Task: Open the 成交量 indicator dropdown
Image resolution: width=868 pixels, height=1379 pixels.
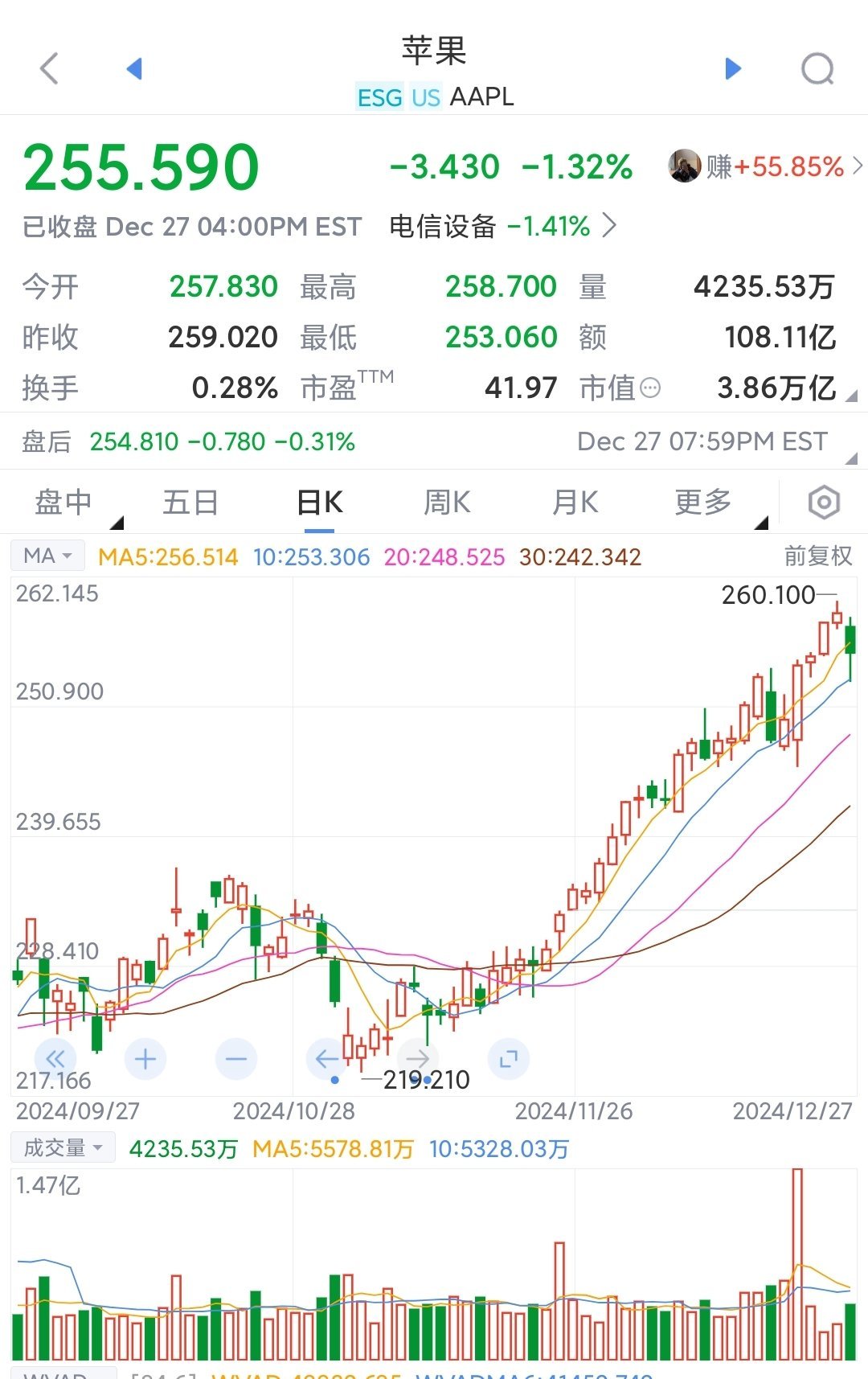Action: point(63,1147)
